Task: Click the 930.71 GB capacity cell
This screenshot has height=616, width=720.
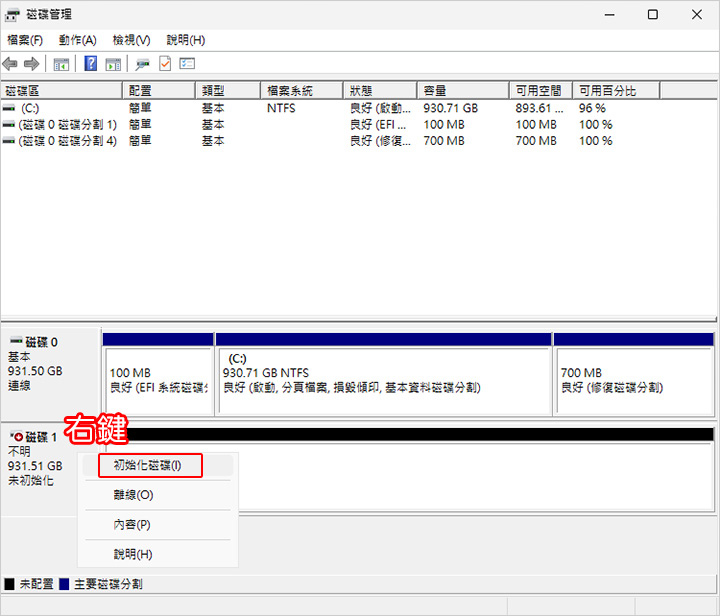Action: (450, 108)
